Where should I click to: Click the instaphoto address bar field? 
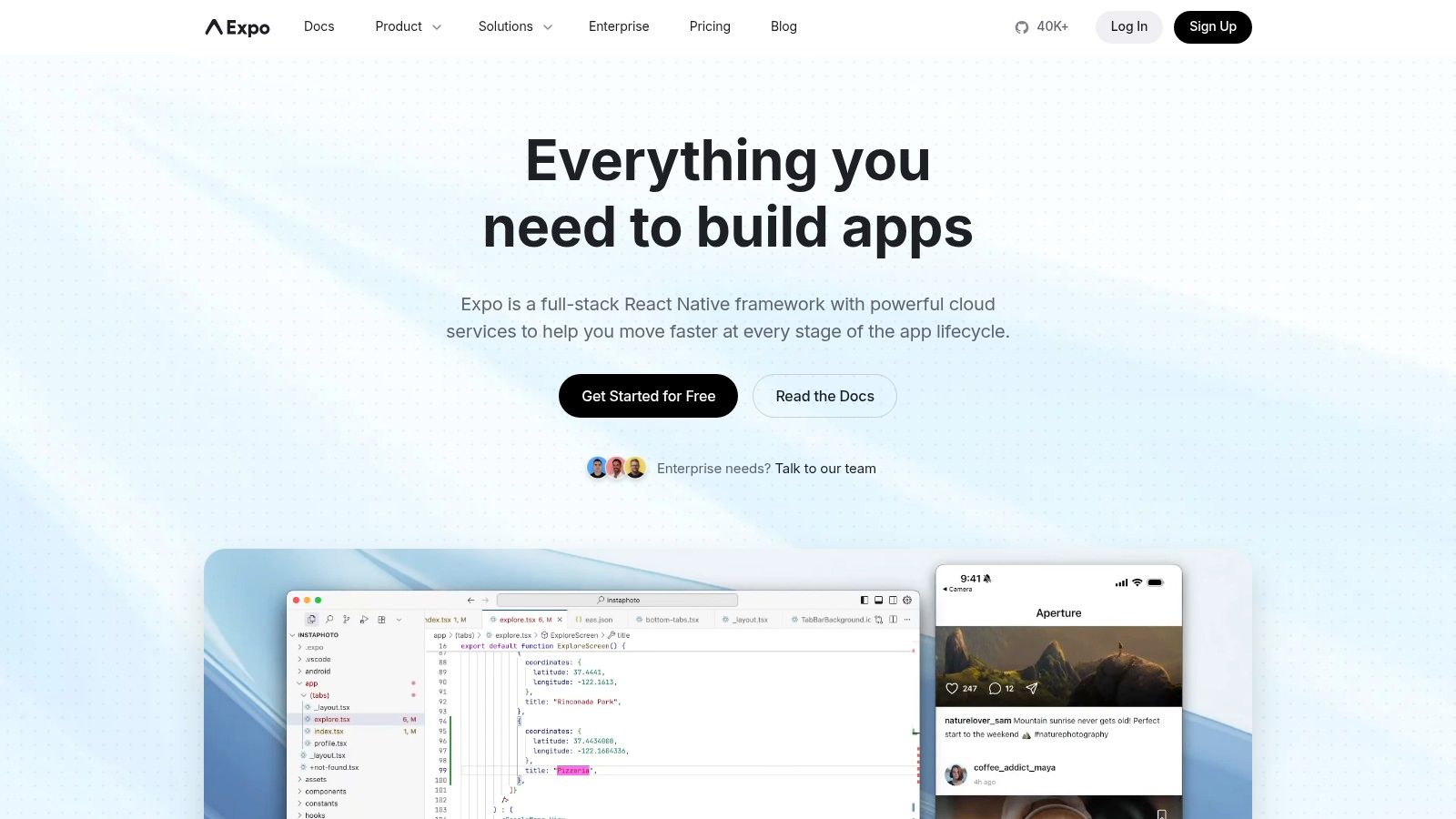point(619,600)
